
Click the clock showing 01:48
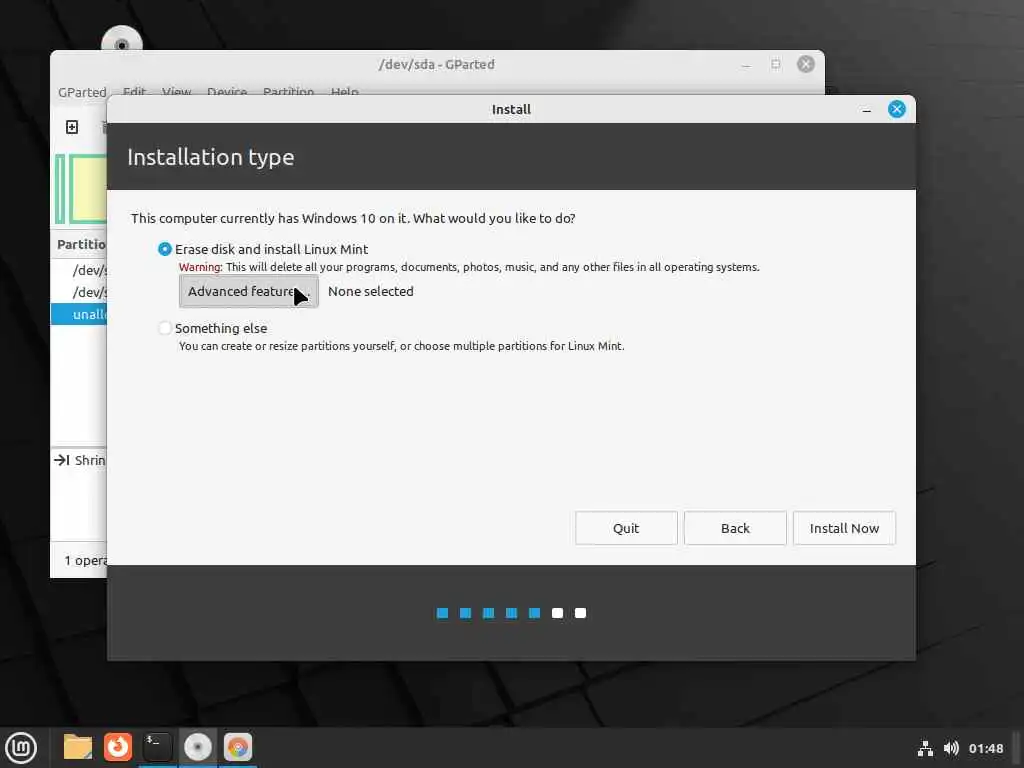(985, 748)
